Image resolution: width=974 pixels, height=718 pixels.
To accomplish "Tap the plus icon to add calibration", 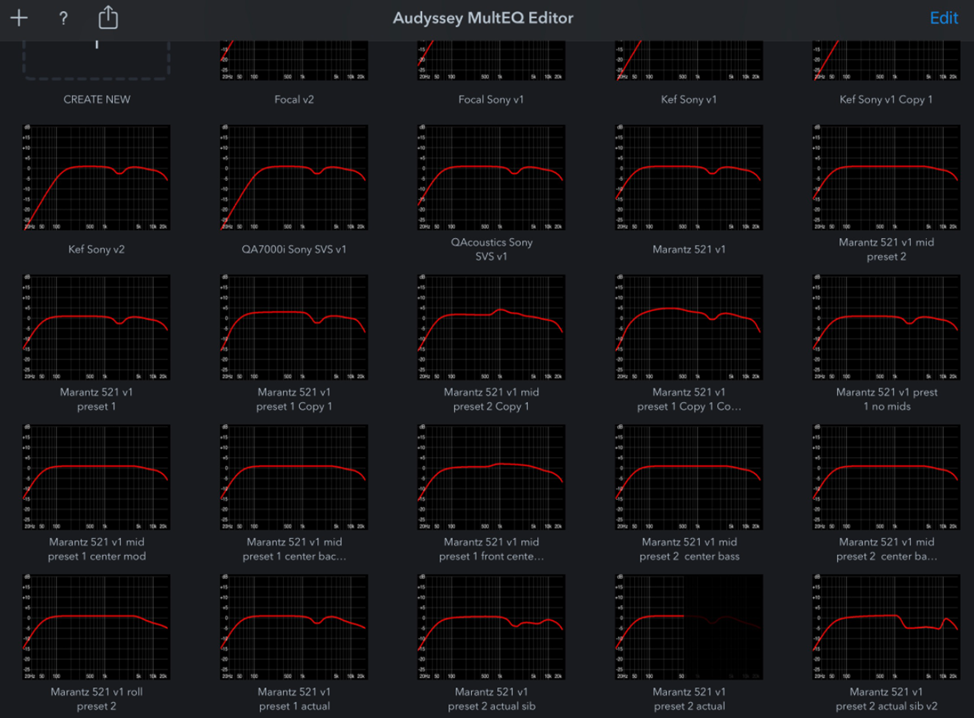I will click(x=19, y=18).
